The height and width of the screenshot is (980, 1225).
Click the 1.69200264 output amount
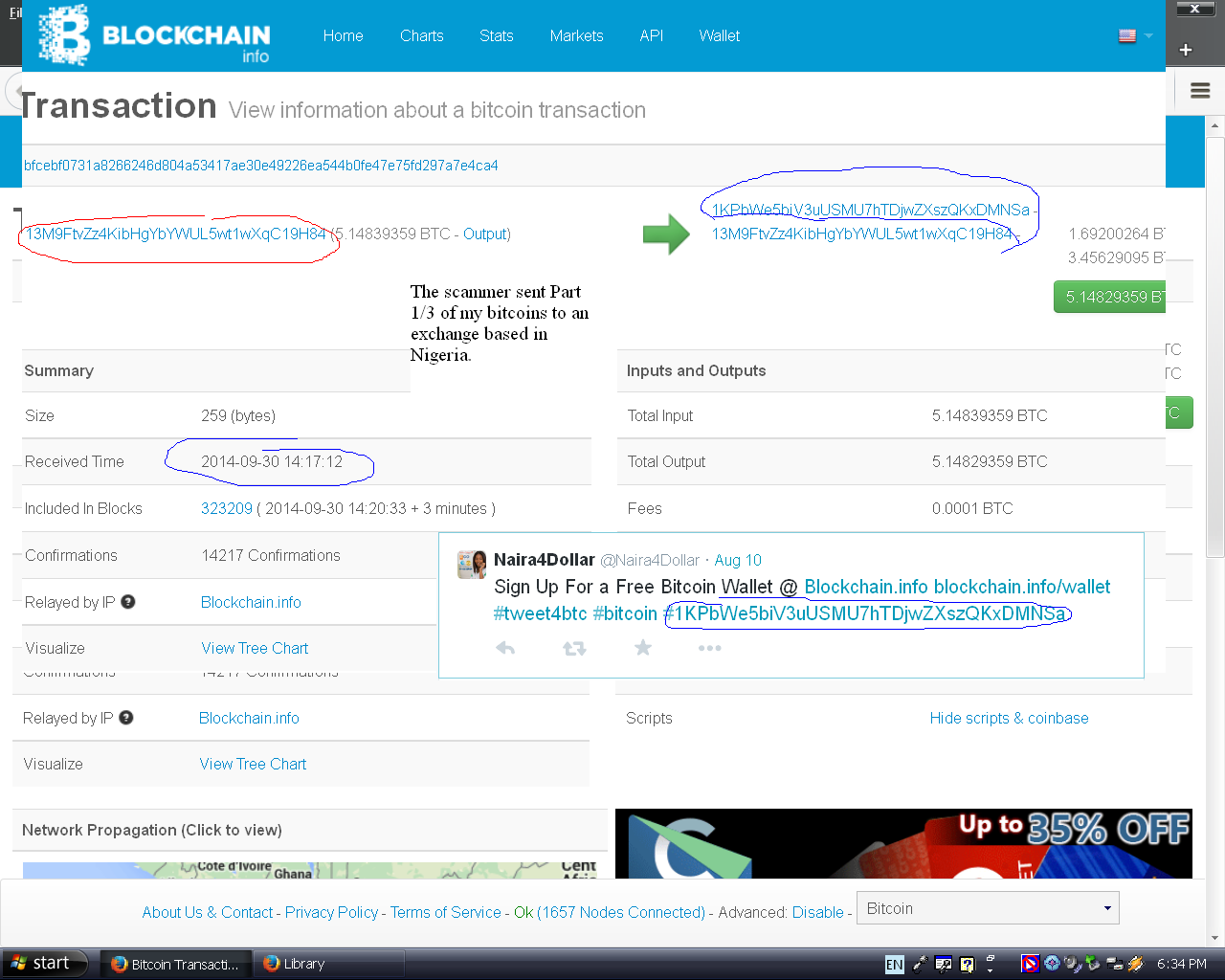(x=1116, y=234)
